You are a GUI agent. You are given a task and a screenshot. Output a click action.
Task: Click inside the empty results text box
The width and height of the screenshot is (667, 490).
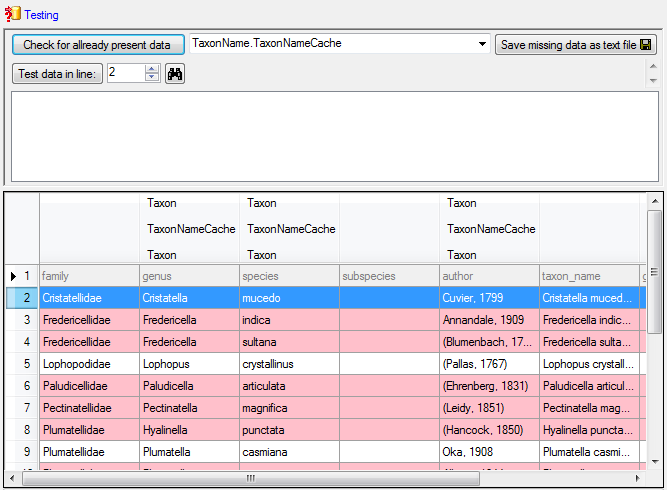click(x=334, y=137)
